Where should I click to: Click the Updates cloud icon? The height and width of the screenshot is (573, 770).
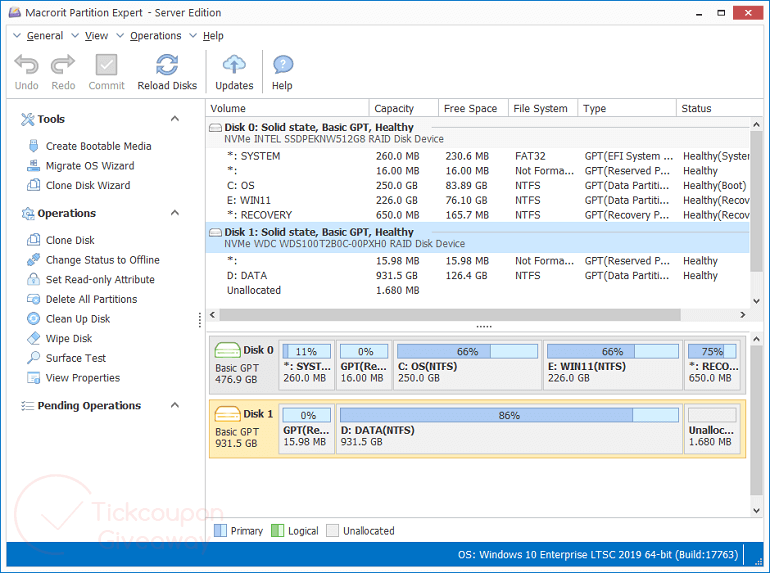[x=234, y=66]
